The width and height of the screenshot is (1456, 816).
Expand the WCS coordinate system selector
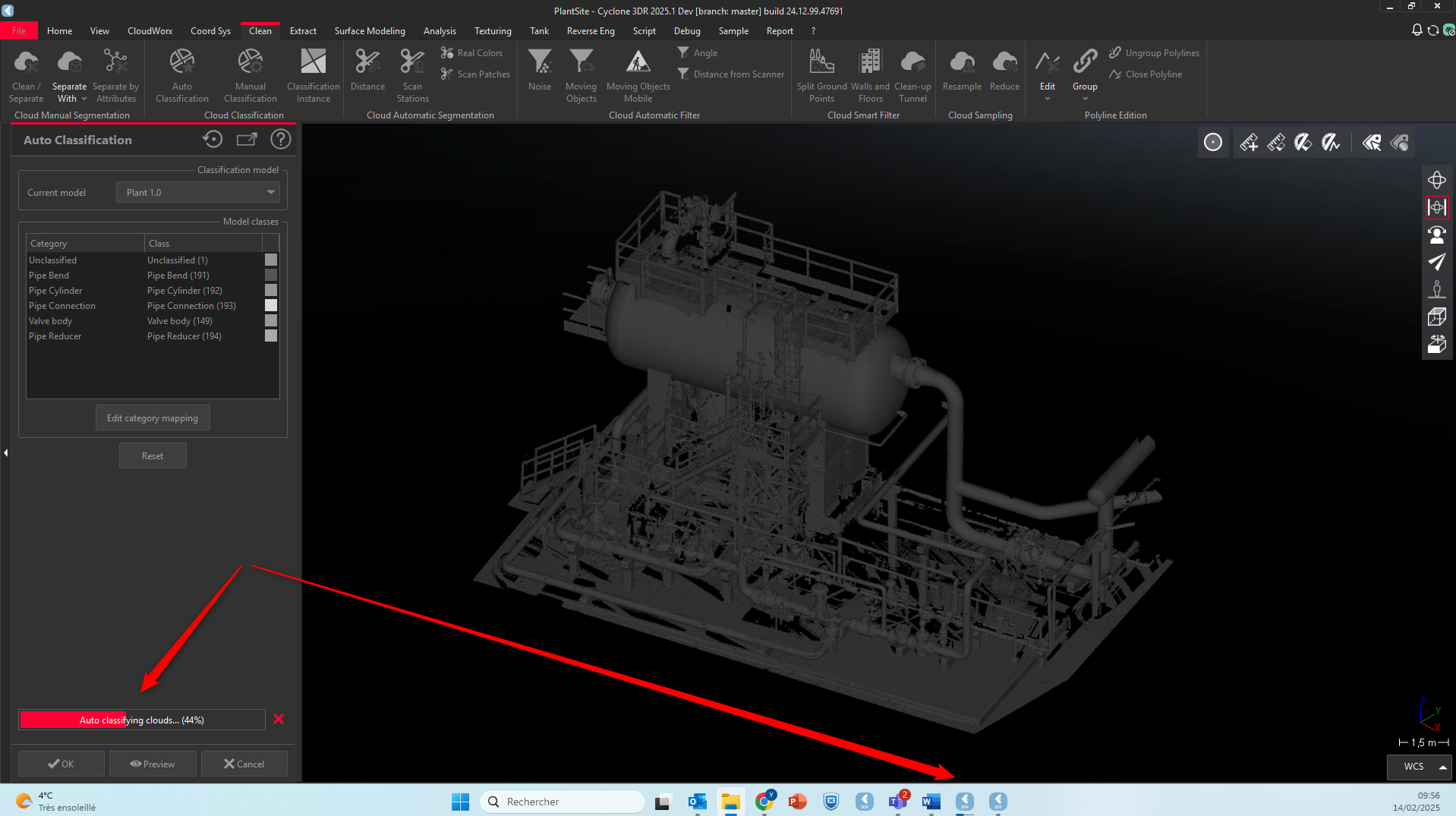[x=1442, y=767]
